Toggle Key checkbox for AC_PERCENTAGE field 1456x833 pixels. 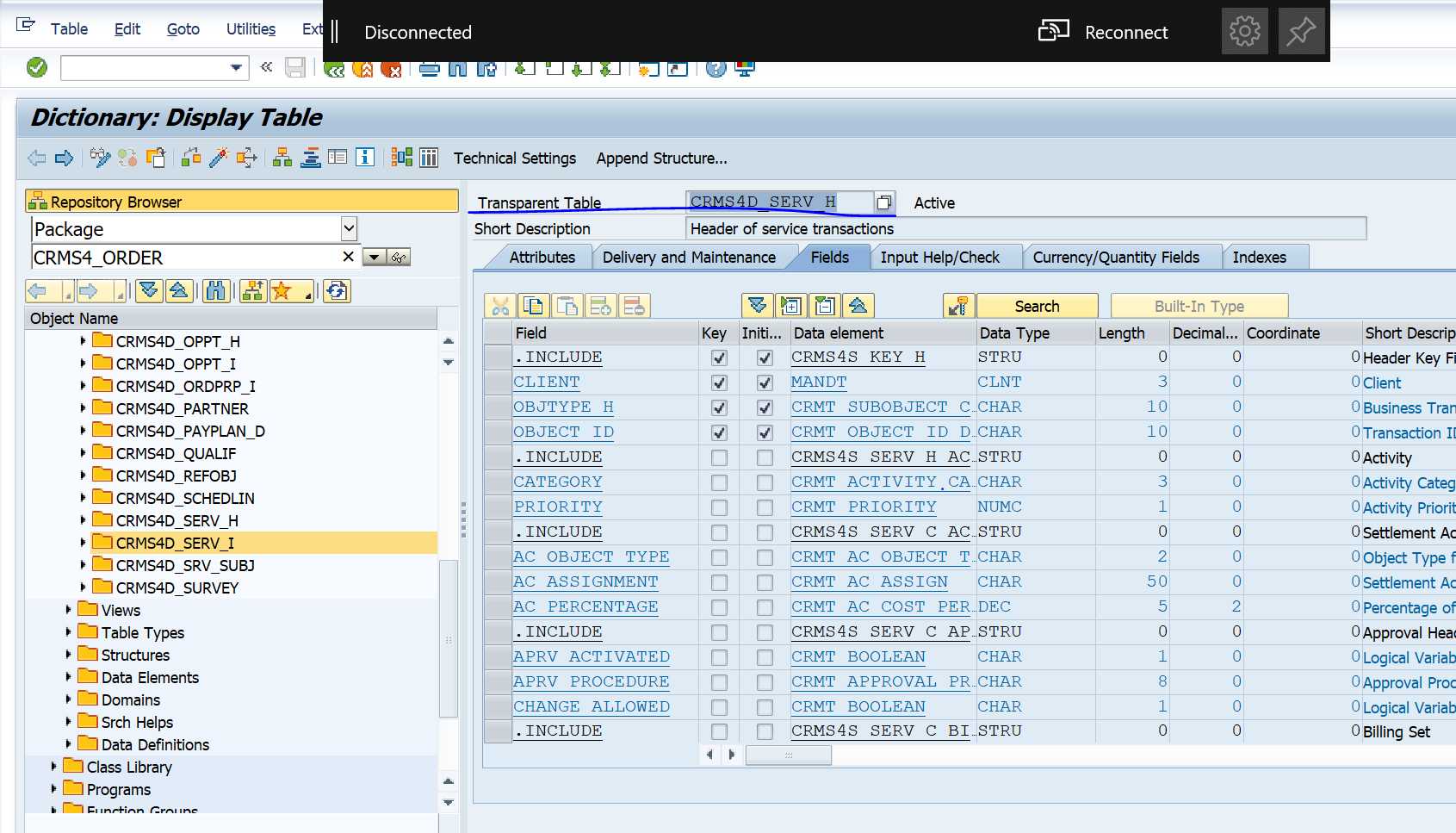point(719,607)
